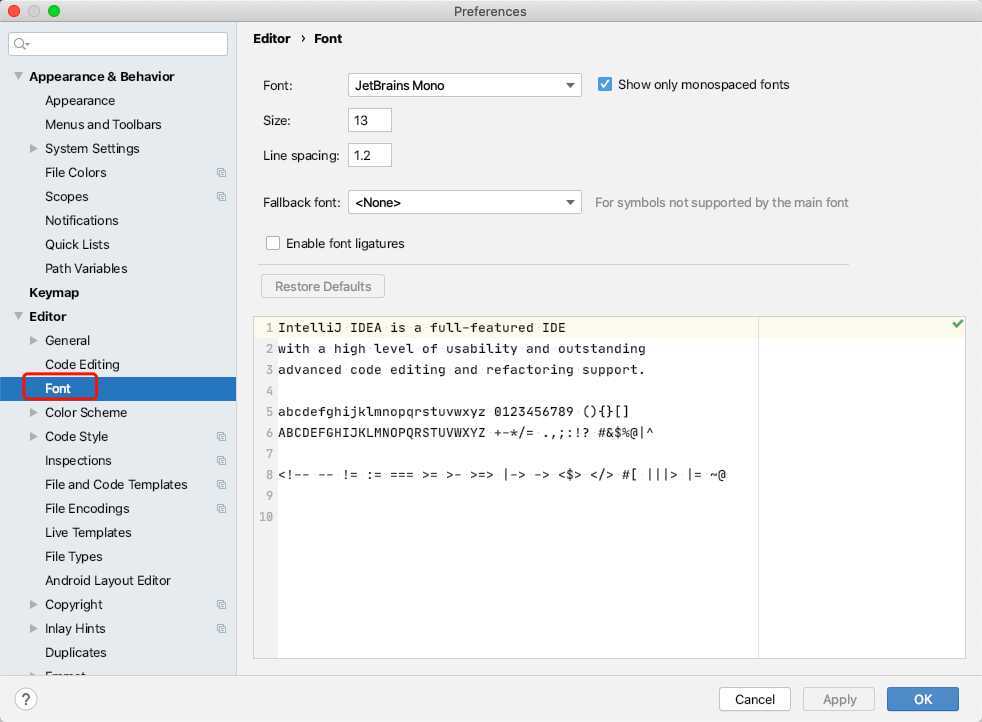Click the project-level icon beside Code Style
Viewport: 982px width, 722px height.
pos(221,436)
